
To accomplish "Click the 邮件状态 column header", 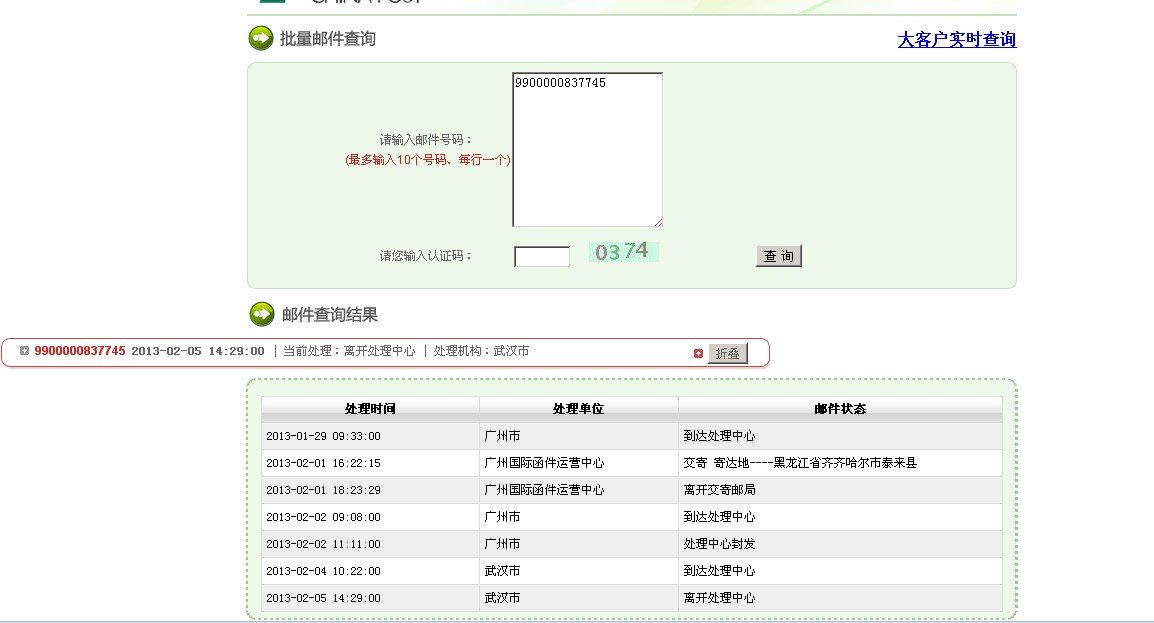I will click(840, 406).
